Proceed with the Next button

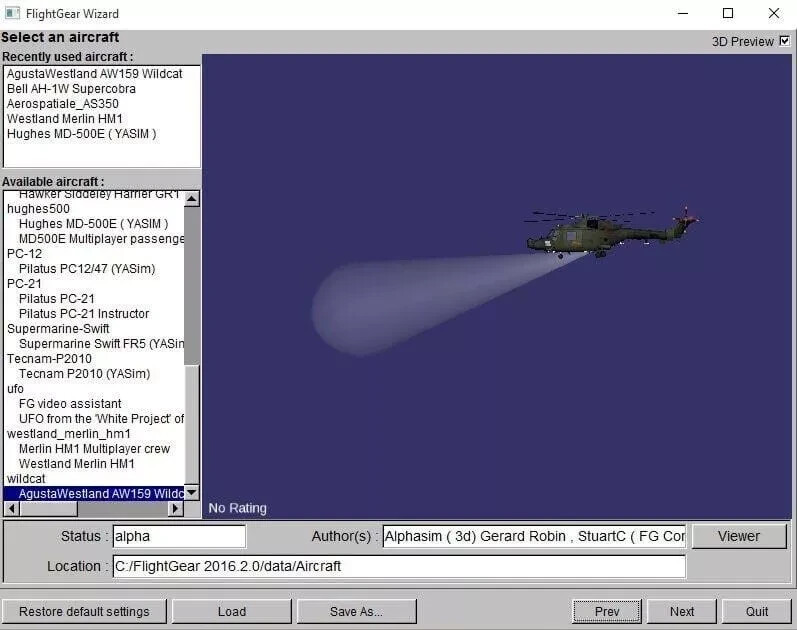point(682,611)
